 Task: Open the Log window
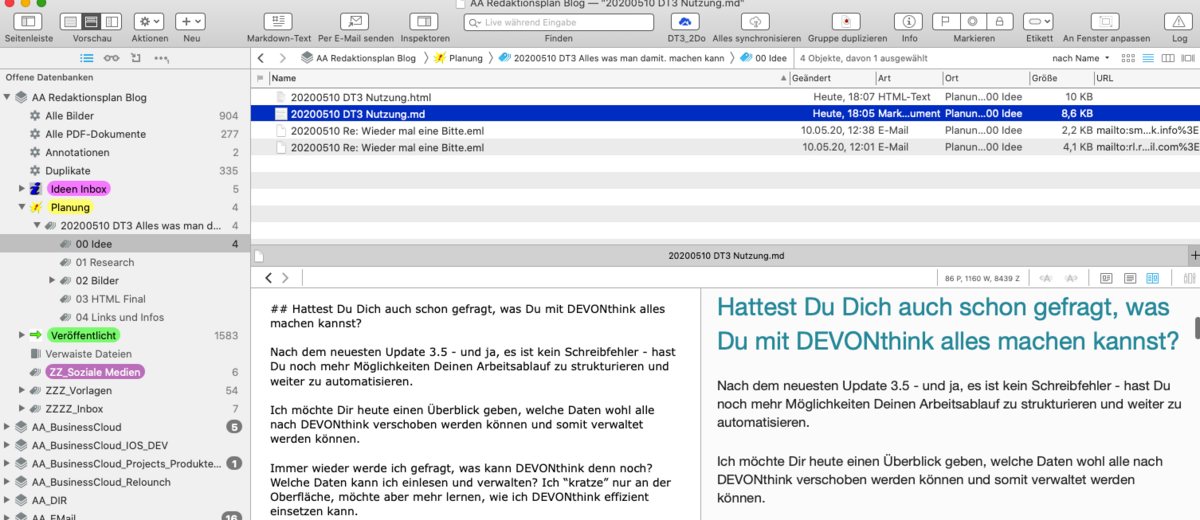pos(1179,21)
